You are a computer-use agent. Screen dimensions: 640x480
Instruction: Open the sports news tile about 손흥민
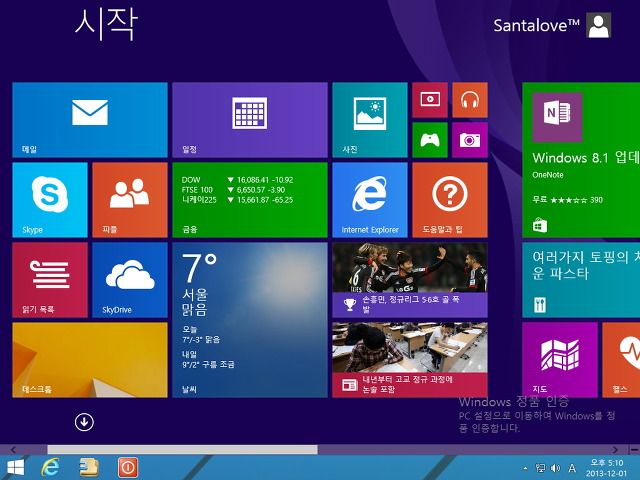click(x=410, y=280)
